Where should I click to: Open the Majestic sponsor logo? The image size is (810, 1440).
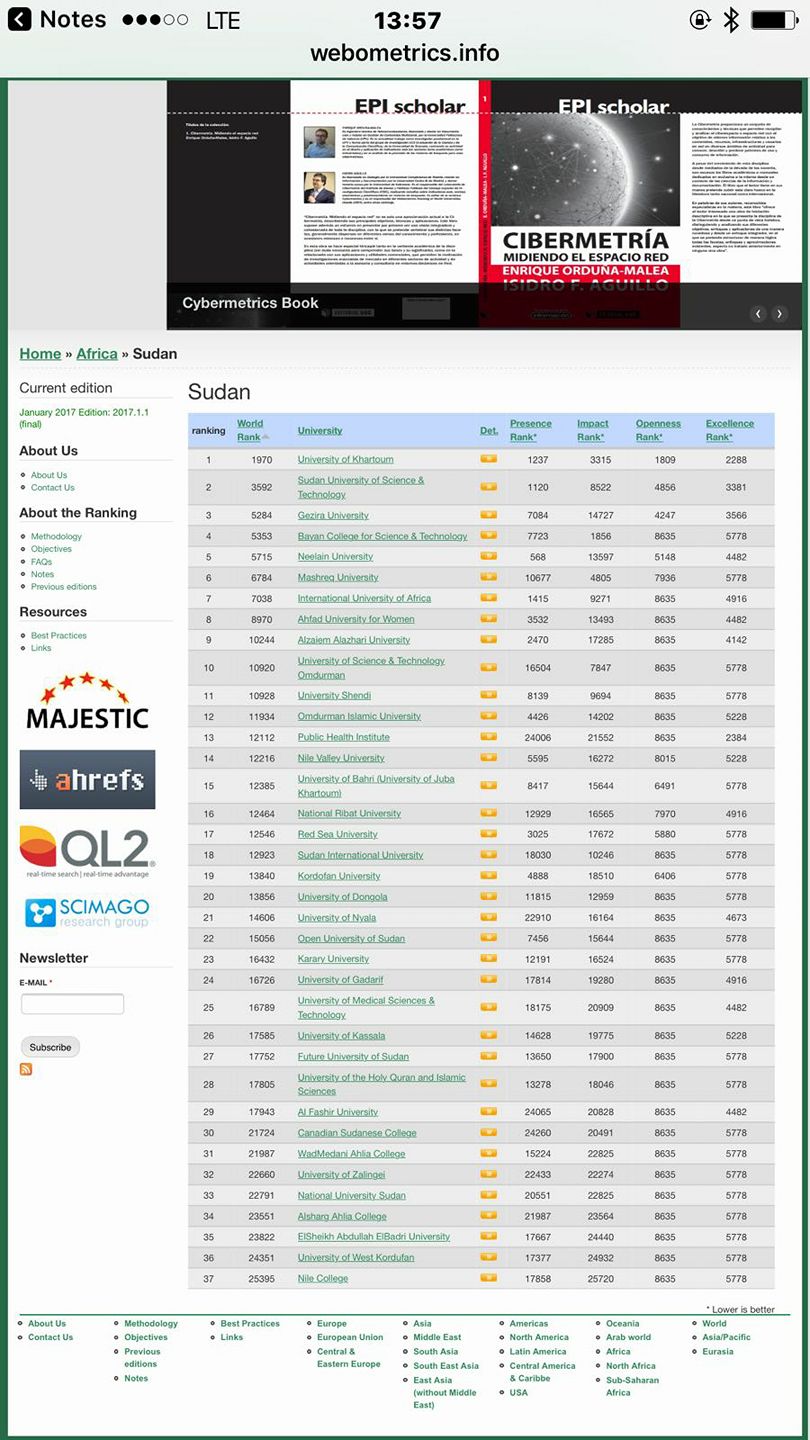pyautogui.click(x=87, y=701)
